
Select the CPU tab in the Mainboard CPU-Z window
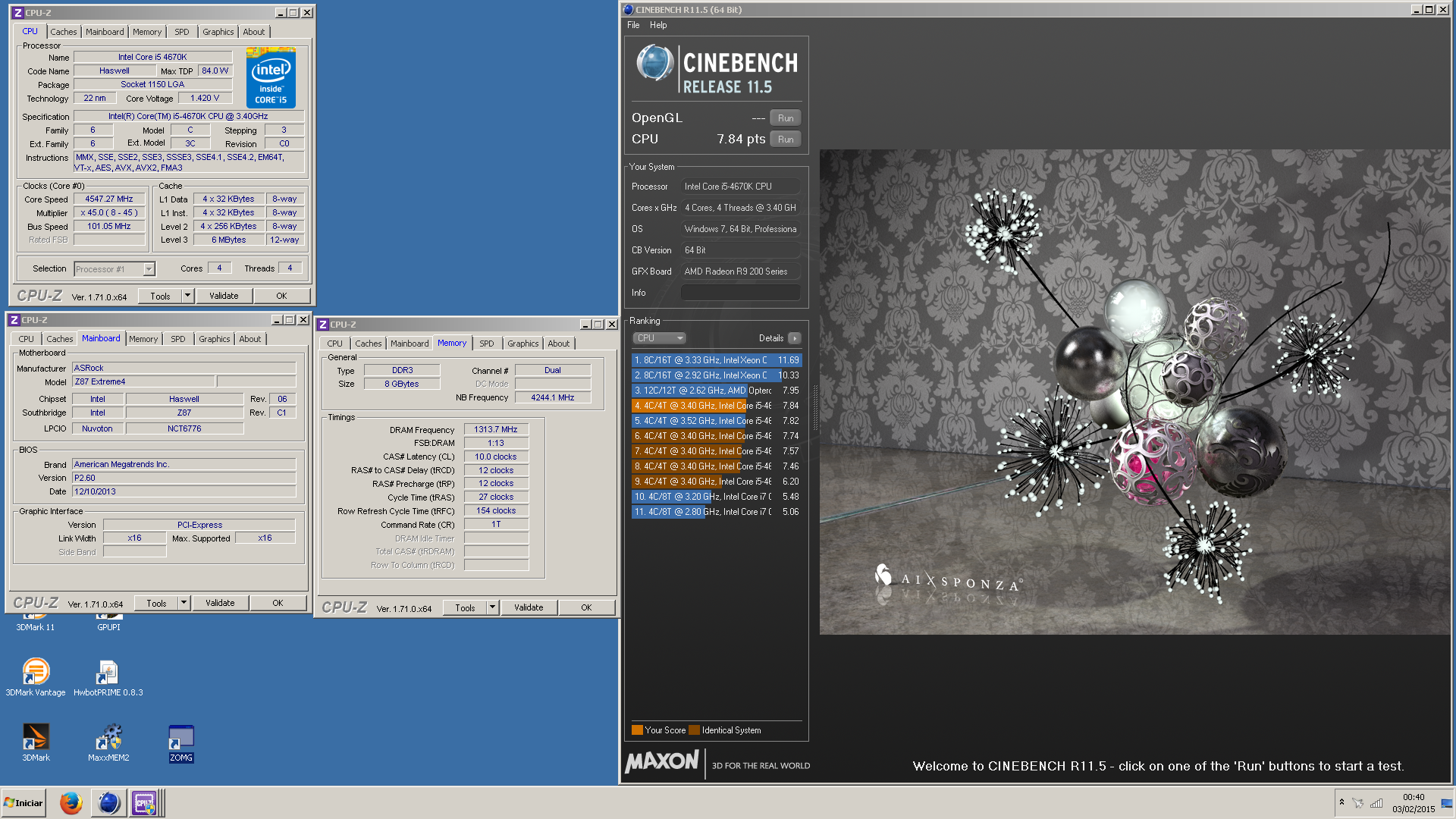coord(27,339)
